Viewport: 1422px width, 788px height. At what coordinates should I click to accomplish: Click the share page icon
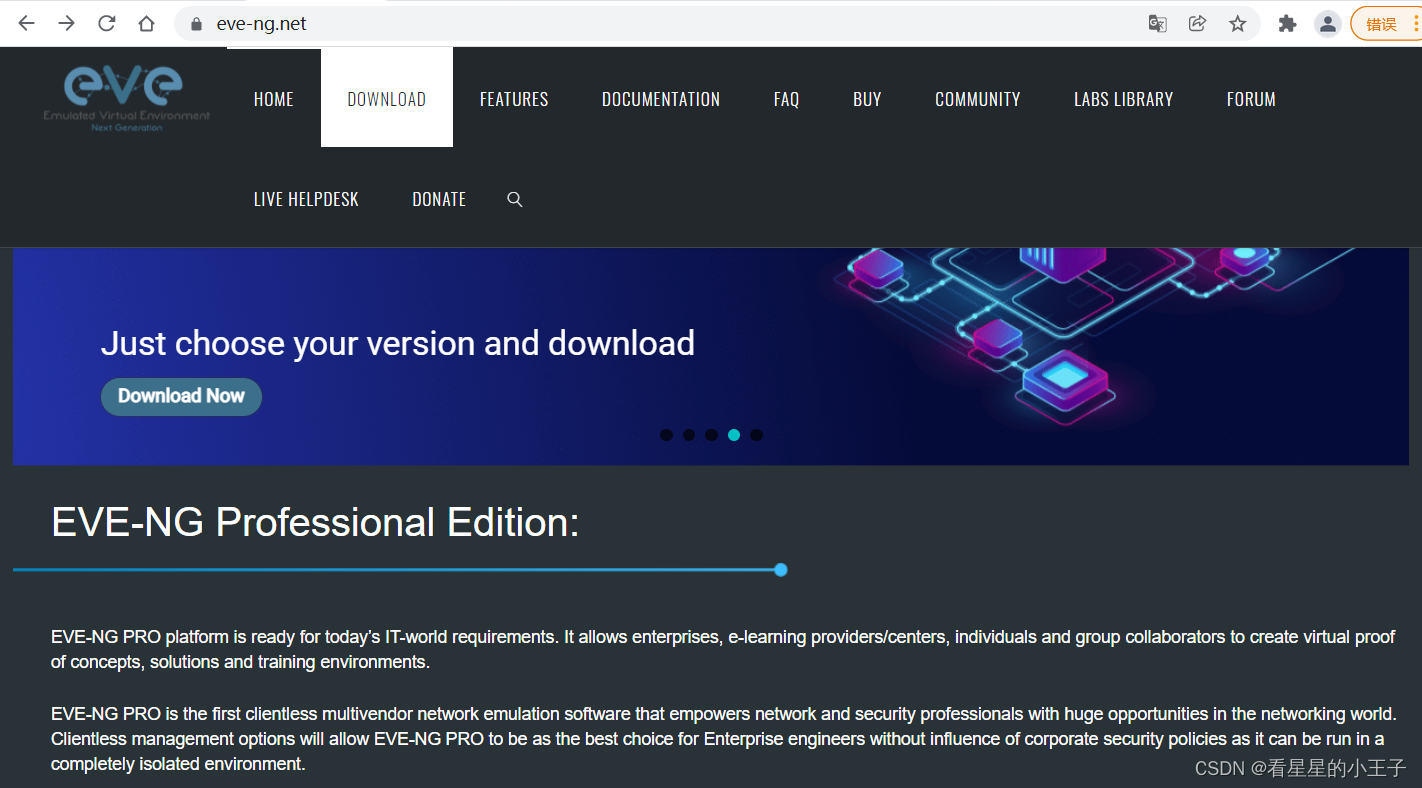pyautogui.click(x=1197, y=23)
